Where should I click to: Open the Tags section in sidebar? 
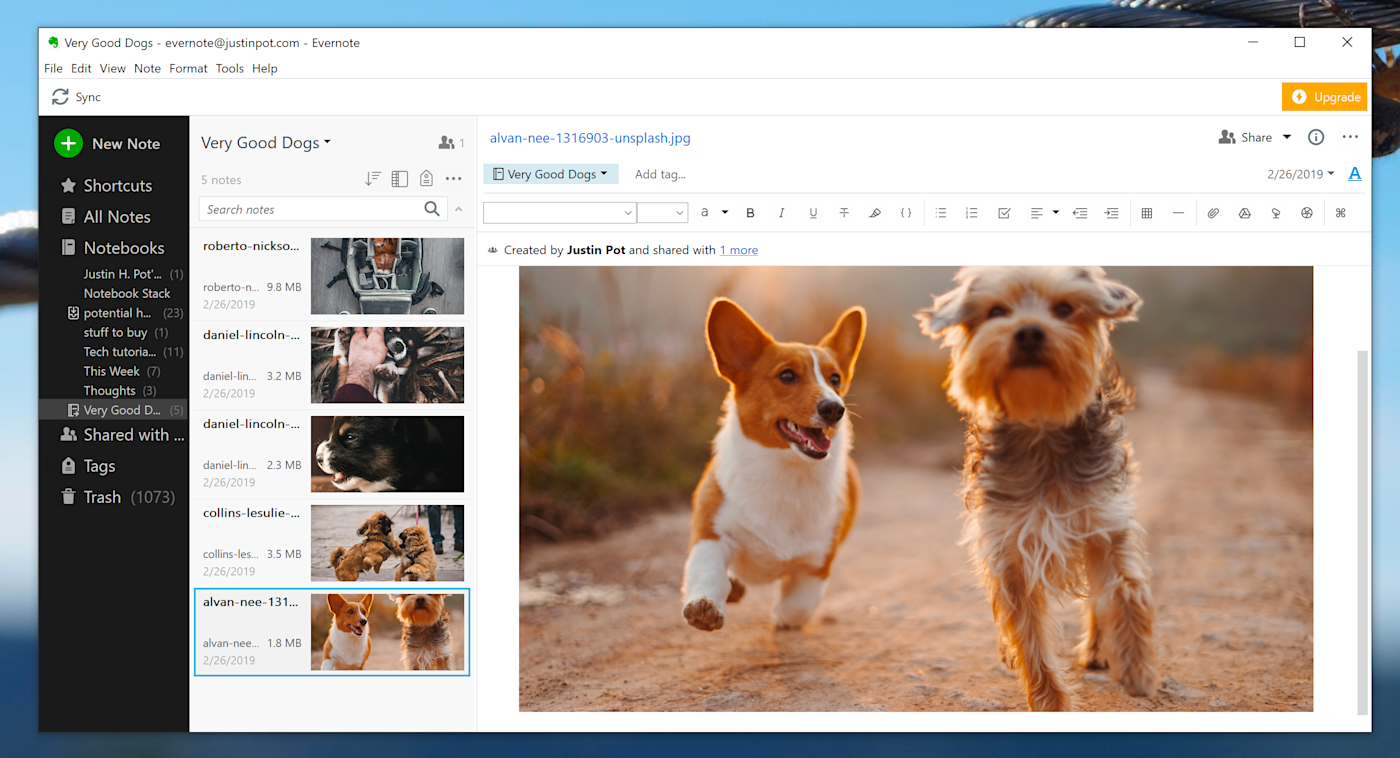[88, 466]
